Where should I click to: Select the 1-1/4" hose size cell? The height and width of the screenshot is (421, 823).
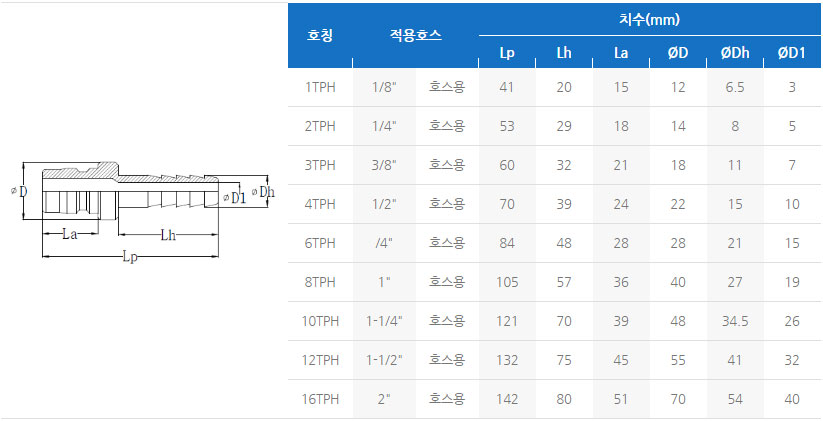[384, 321]
